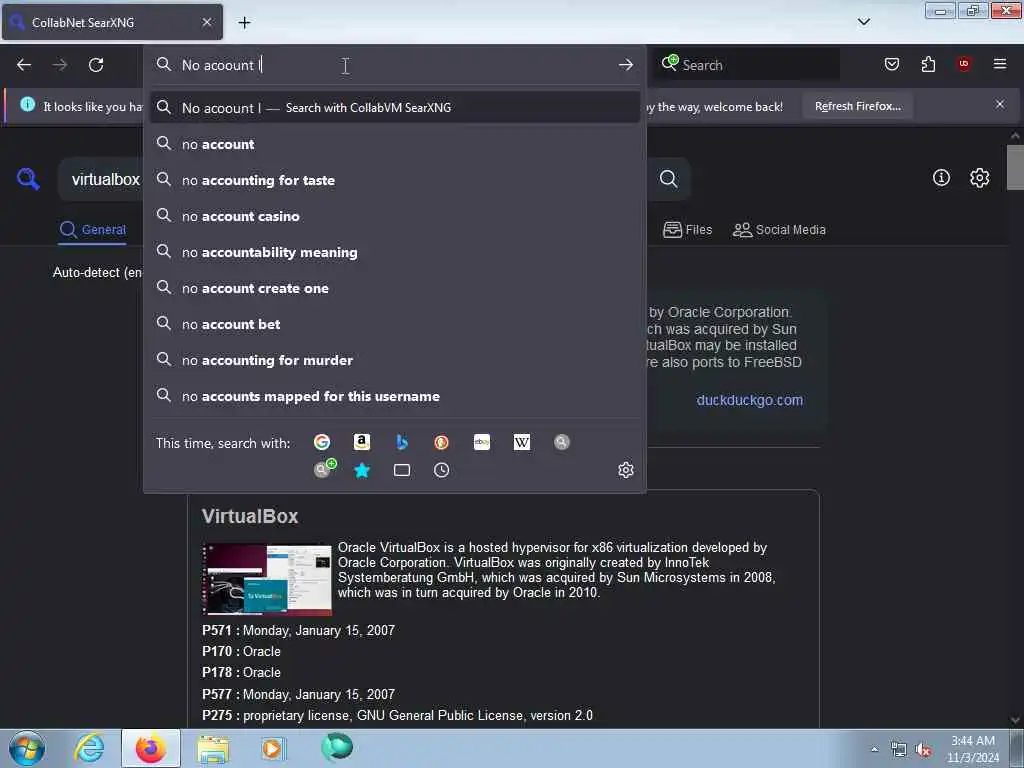Open the taskbar clock showing 3:44 AM
1024x768 pixels.
(x=973, y=749)
